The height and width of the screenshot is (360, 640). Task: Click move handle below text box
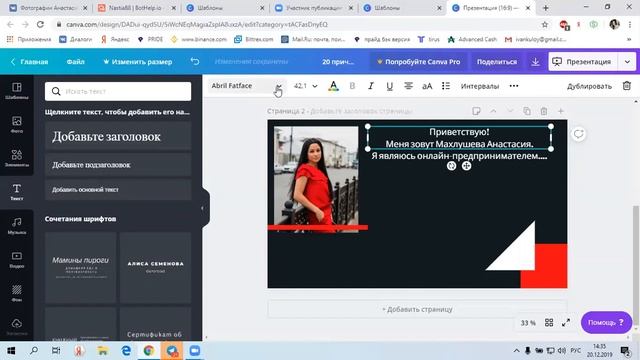466,166
